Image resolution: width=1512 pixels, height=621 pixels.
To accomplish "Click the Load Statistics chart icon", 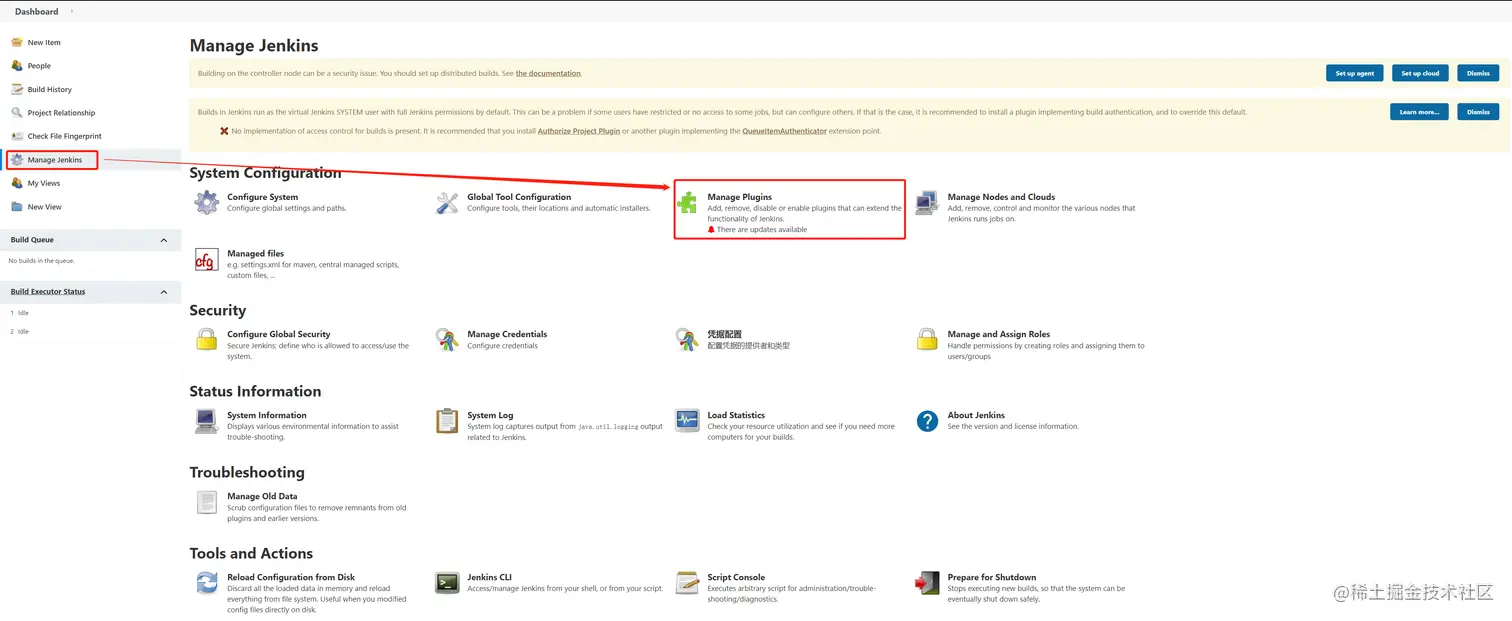I will pos(687,421).
